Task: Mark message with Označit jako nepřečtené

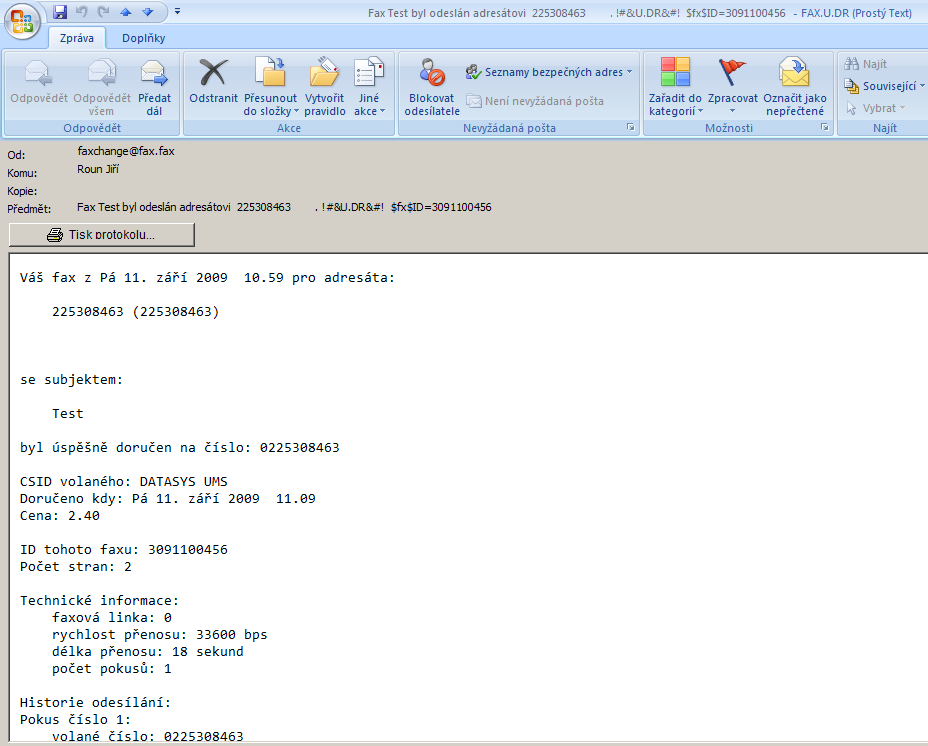Action: click(795, 86)
